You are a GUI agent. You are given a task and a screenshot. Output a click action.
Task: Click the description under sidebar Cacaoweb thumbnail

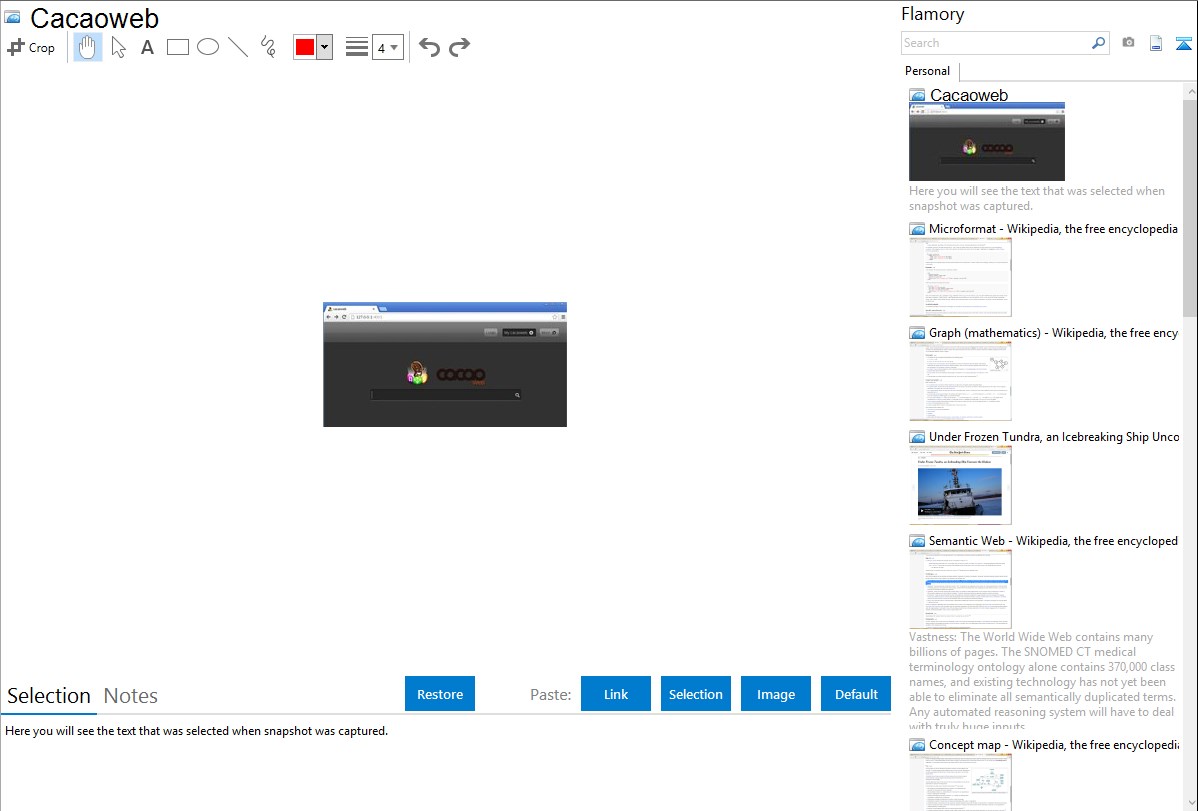[x=1037, y=198]
